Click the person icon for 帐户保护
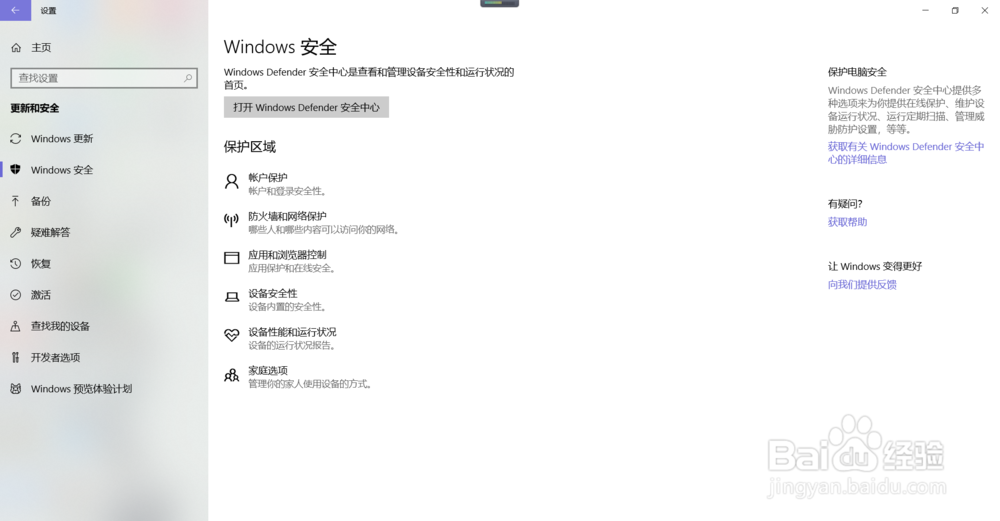 (x=232, y=182)
